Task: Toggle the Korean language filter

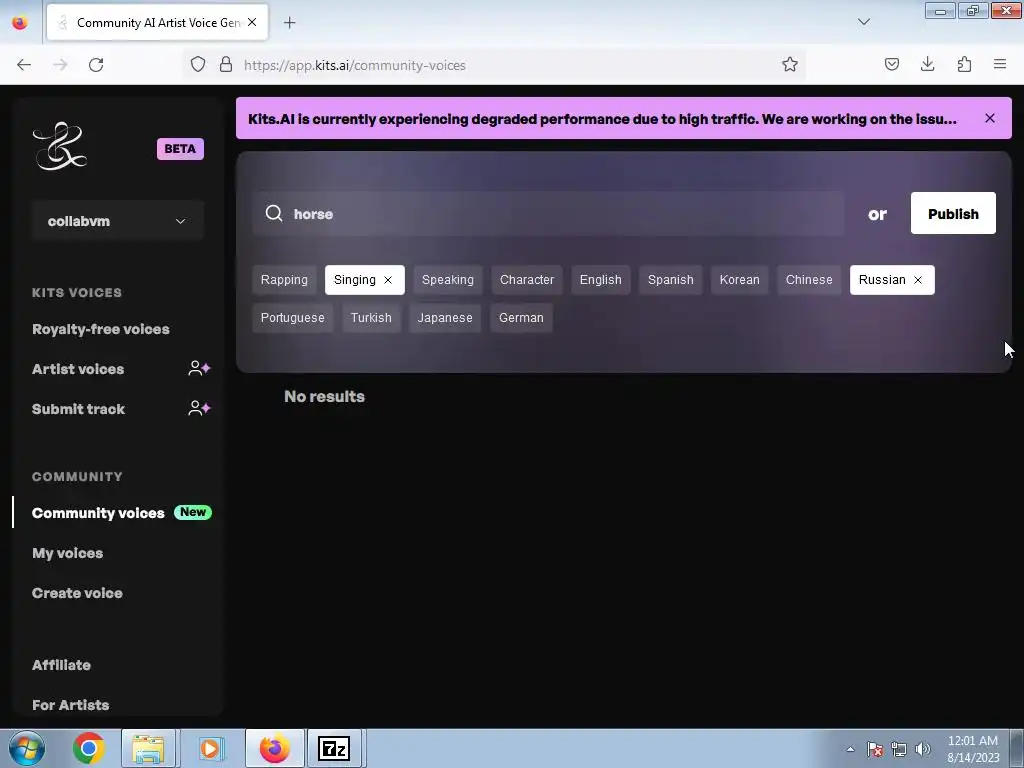Action: pos(739,280)
